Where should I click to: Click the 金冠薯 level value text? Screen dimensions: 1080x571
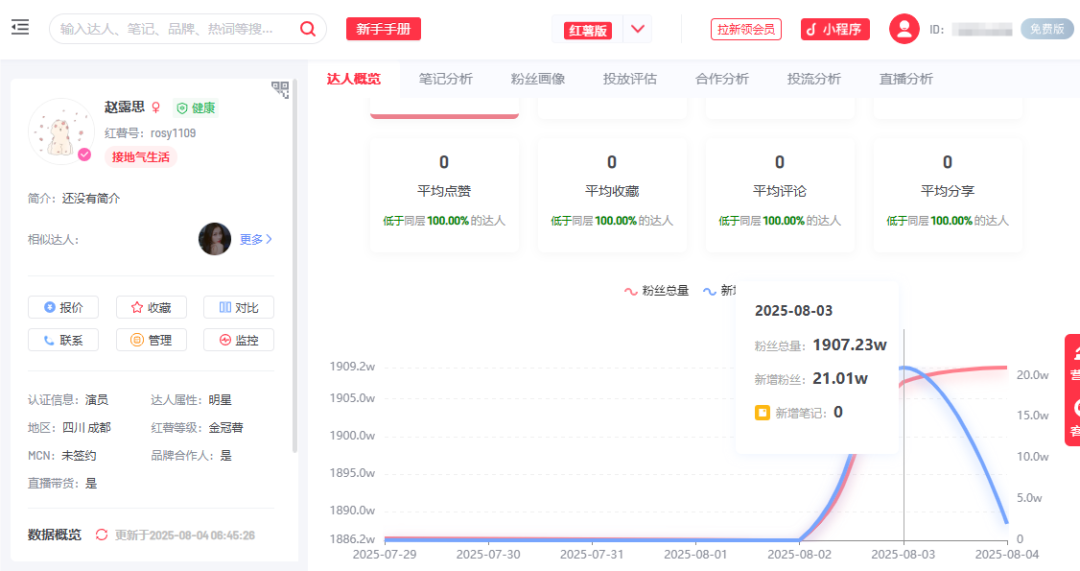226,427
